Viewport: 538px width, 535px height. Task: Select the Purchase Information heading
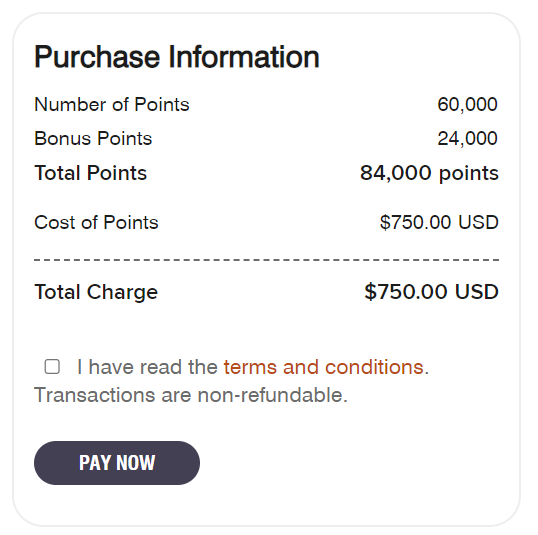click(177, 57)
